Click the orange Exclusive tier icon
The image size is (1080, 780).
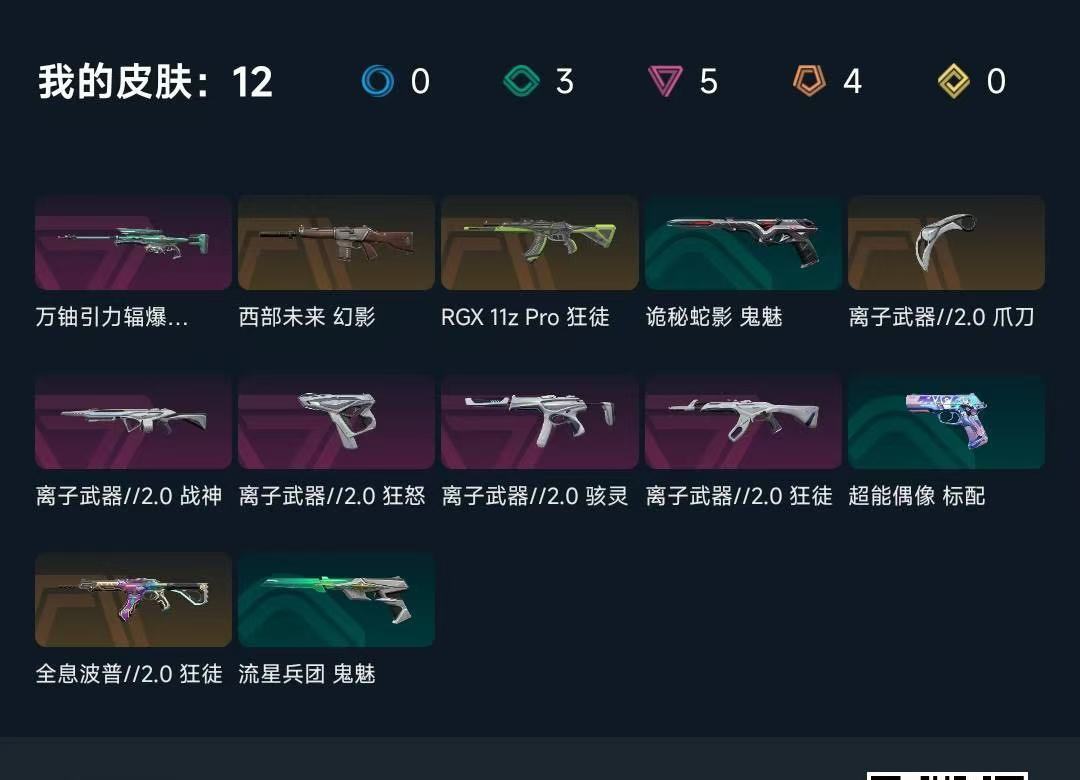click(809, 81)
